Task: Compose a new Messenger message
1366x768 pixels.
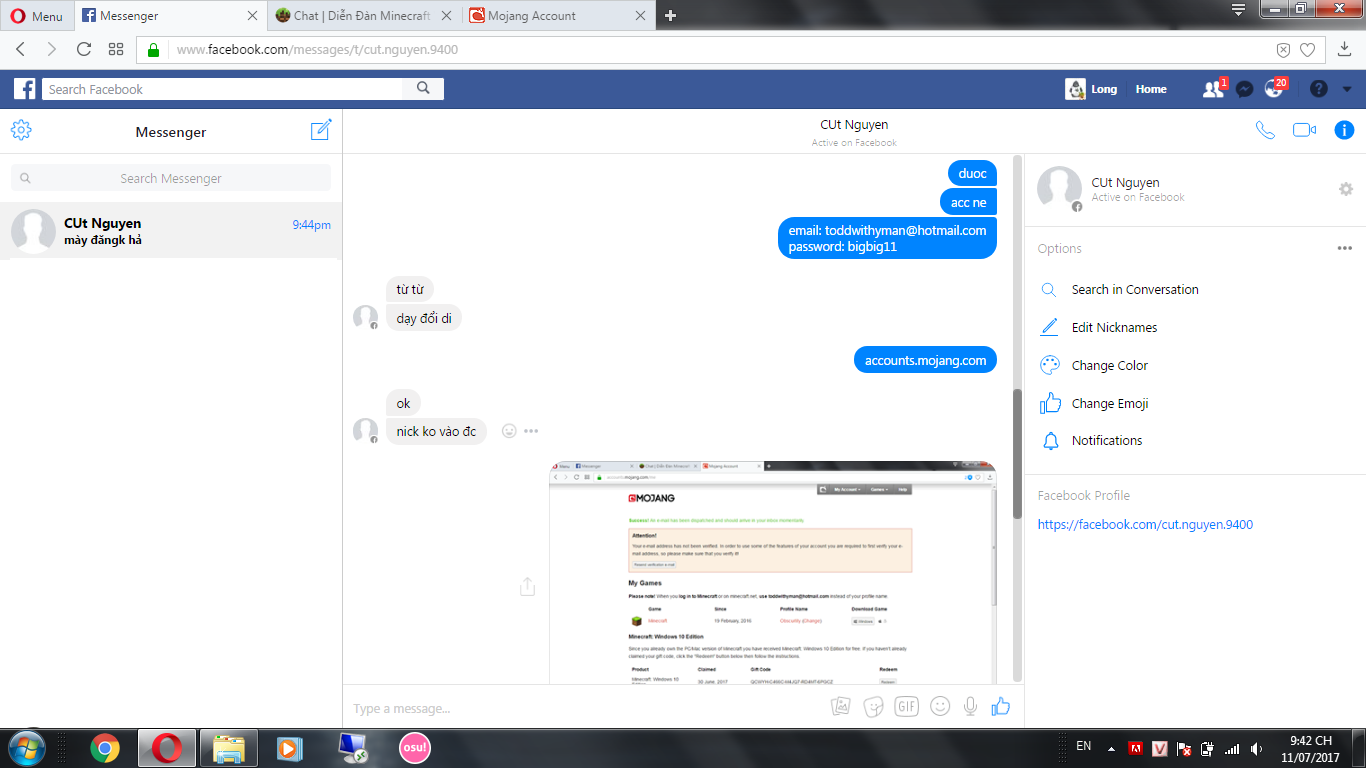Action: (x=320, y=129)
